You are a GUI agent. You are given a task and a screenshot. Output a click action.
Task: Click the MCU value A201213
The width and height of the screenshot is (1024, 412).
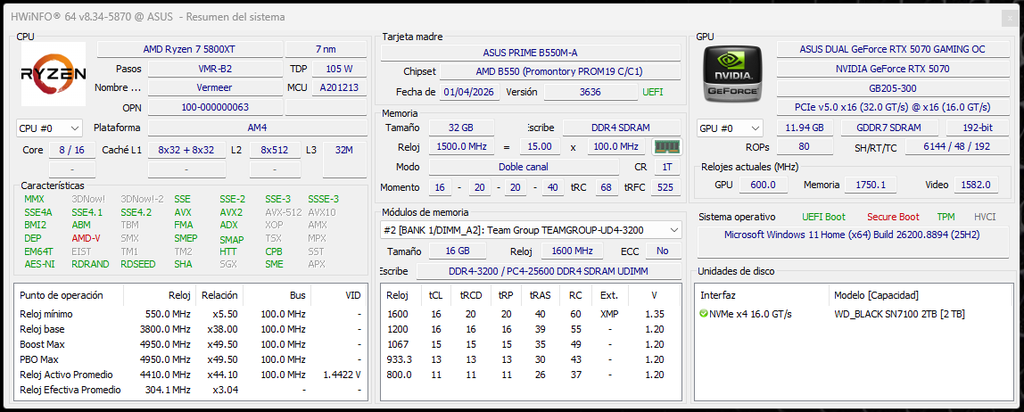[x=340, y=87]
